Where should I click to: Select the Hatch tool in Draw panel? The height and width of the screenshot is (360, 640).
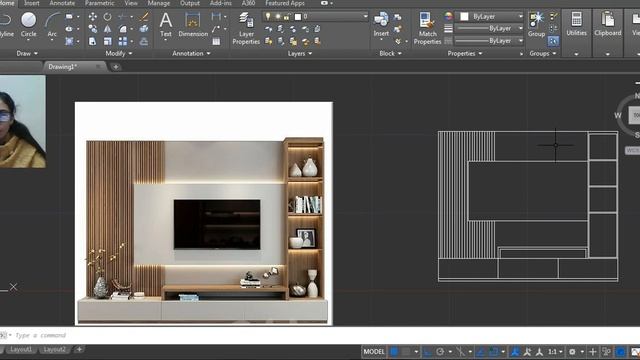tap(69, 41)
